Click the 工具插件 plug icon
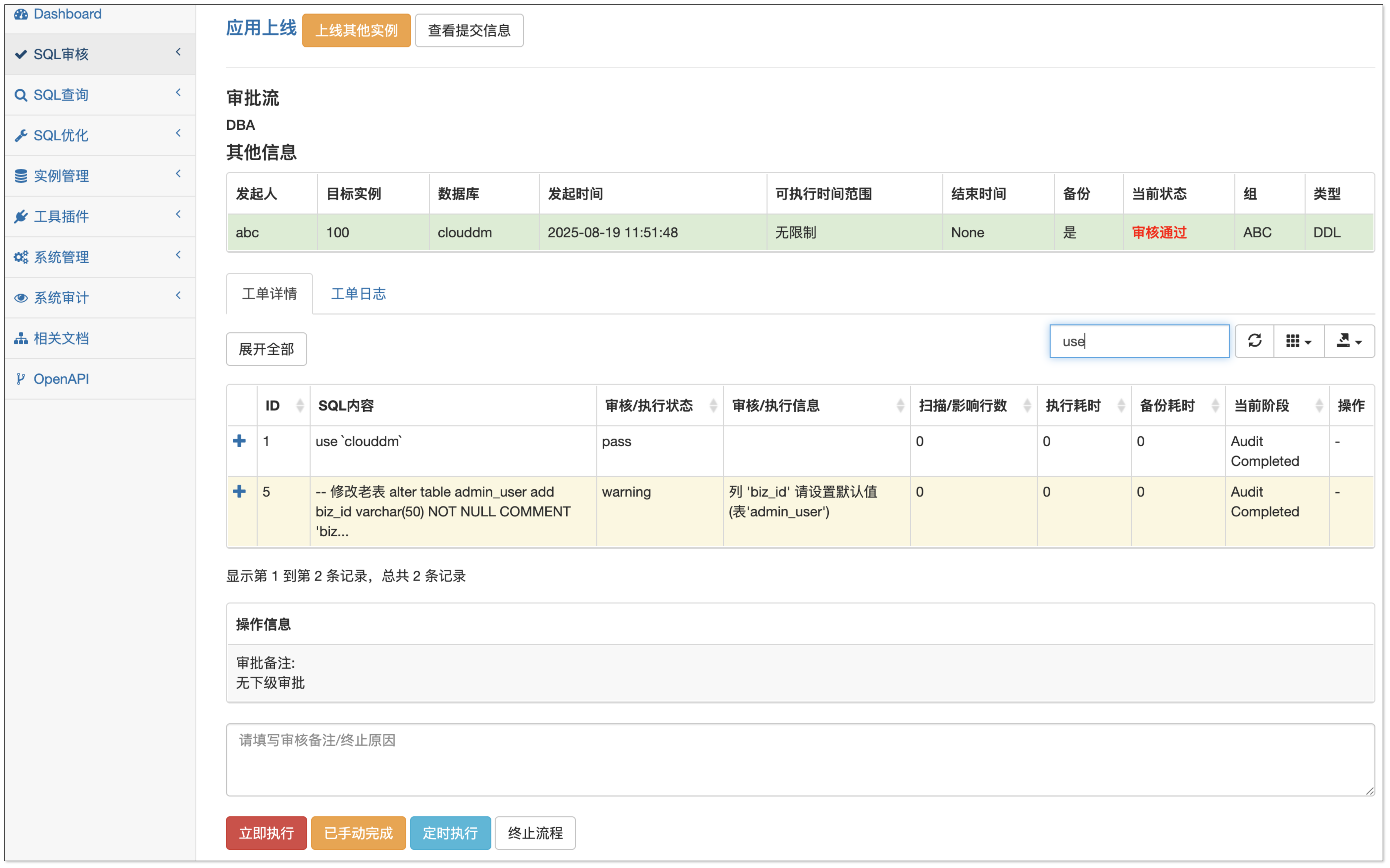The width and height of the screenshot is (1390, 868). (x=21, y=217)
